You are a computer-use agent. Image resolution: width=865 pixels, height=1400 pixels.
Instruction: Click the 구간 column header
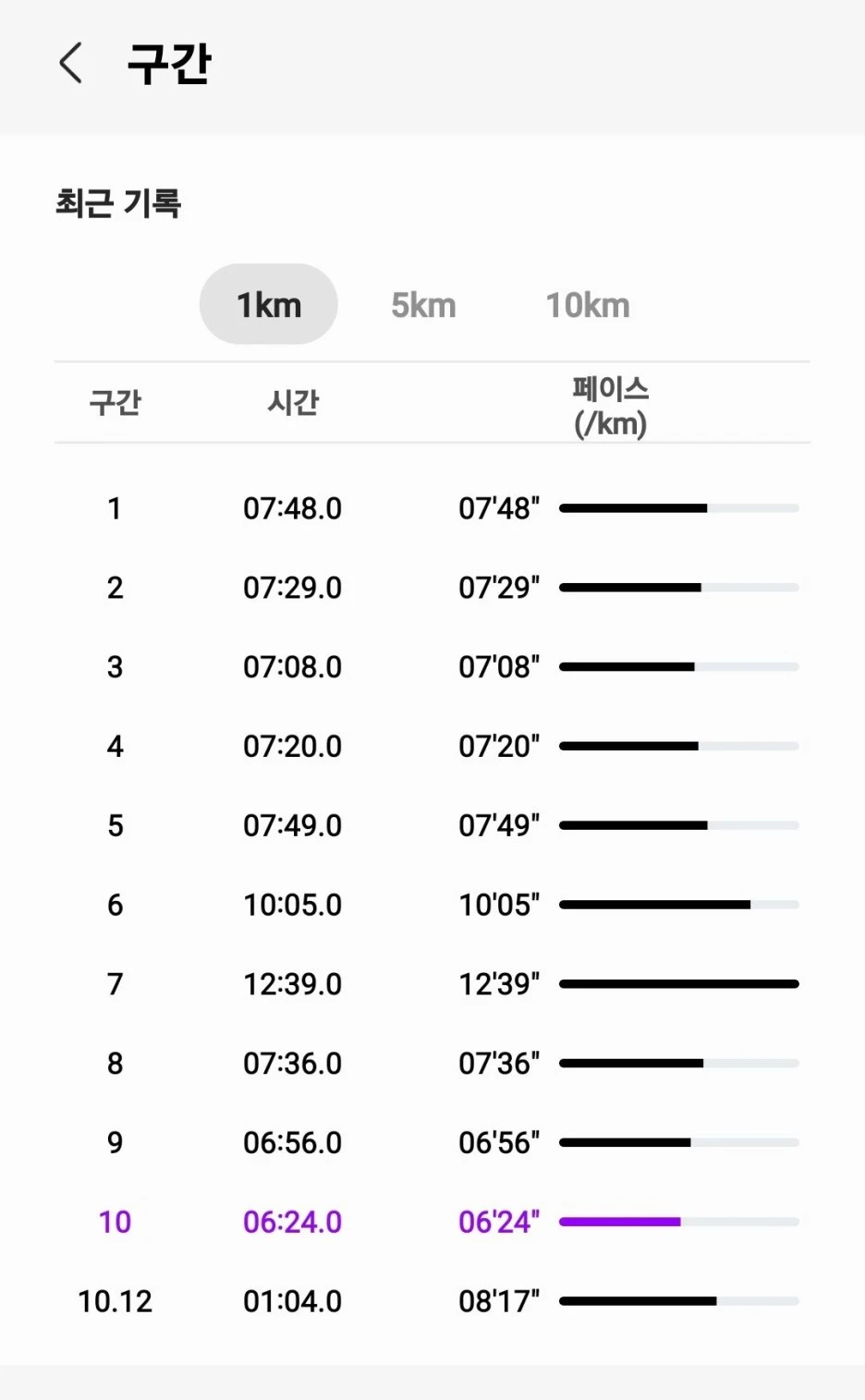[x=115, y=402]
